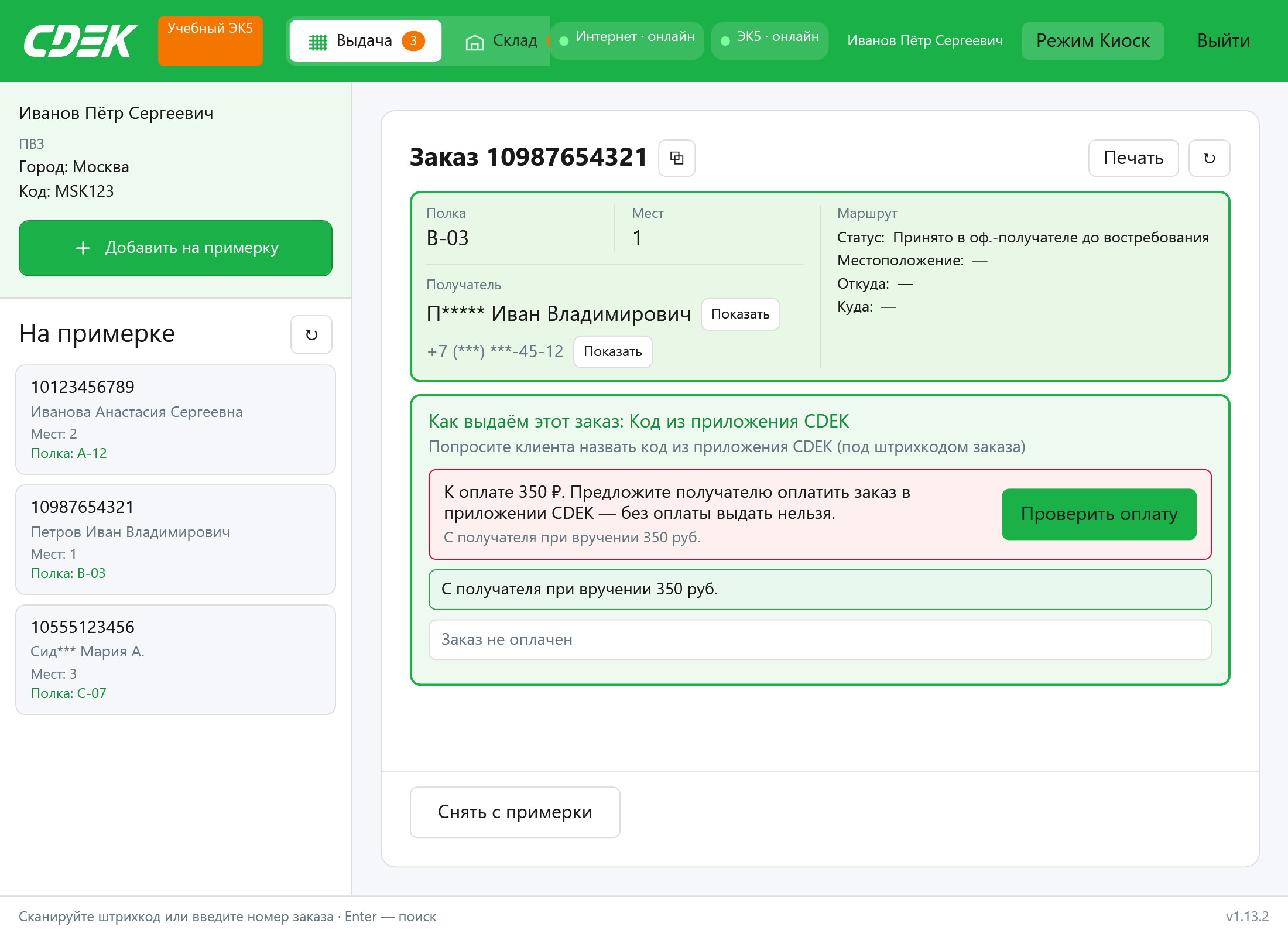Image resolution: width=1288 pixels, height=937 pixels.
Task: Open order card 10555123456
Action: [176, 660]
